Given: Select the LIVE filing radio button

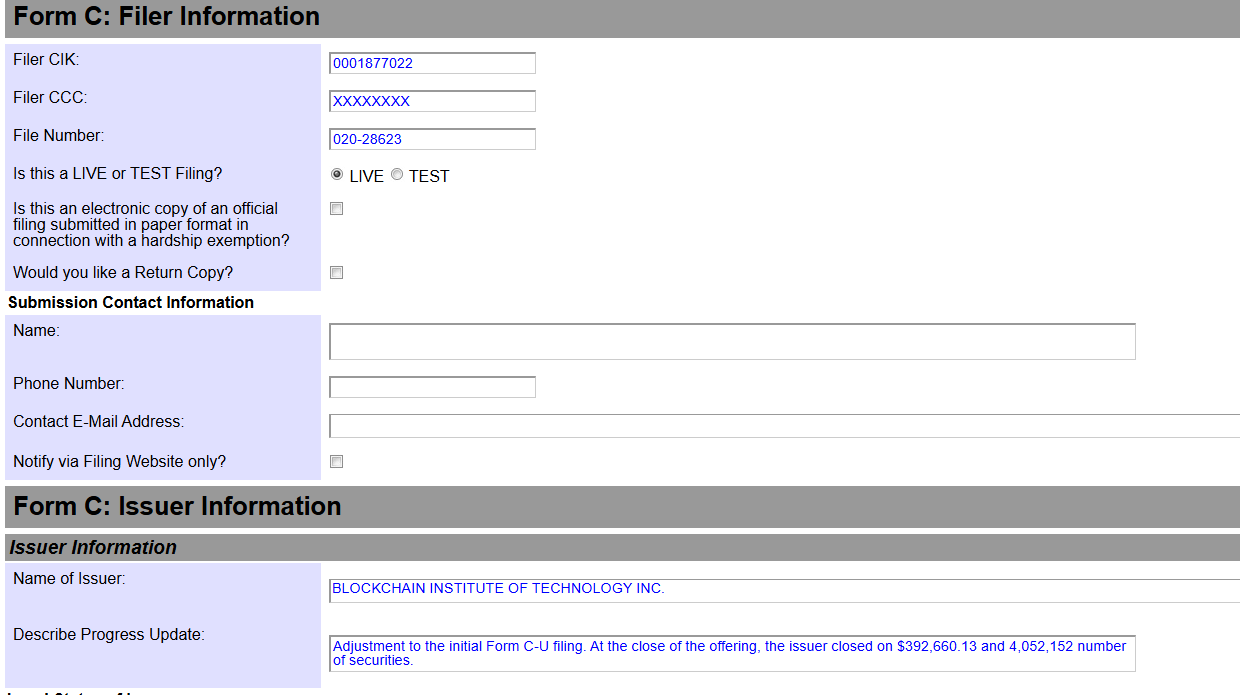Looking at the screenshot, I should coord(337,175).
